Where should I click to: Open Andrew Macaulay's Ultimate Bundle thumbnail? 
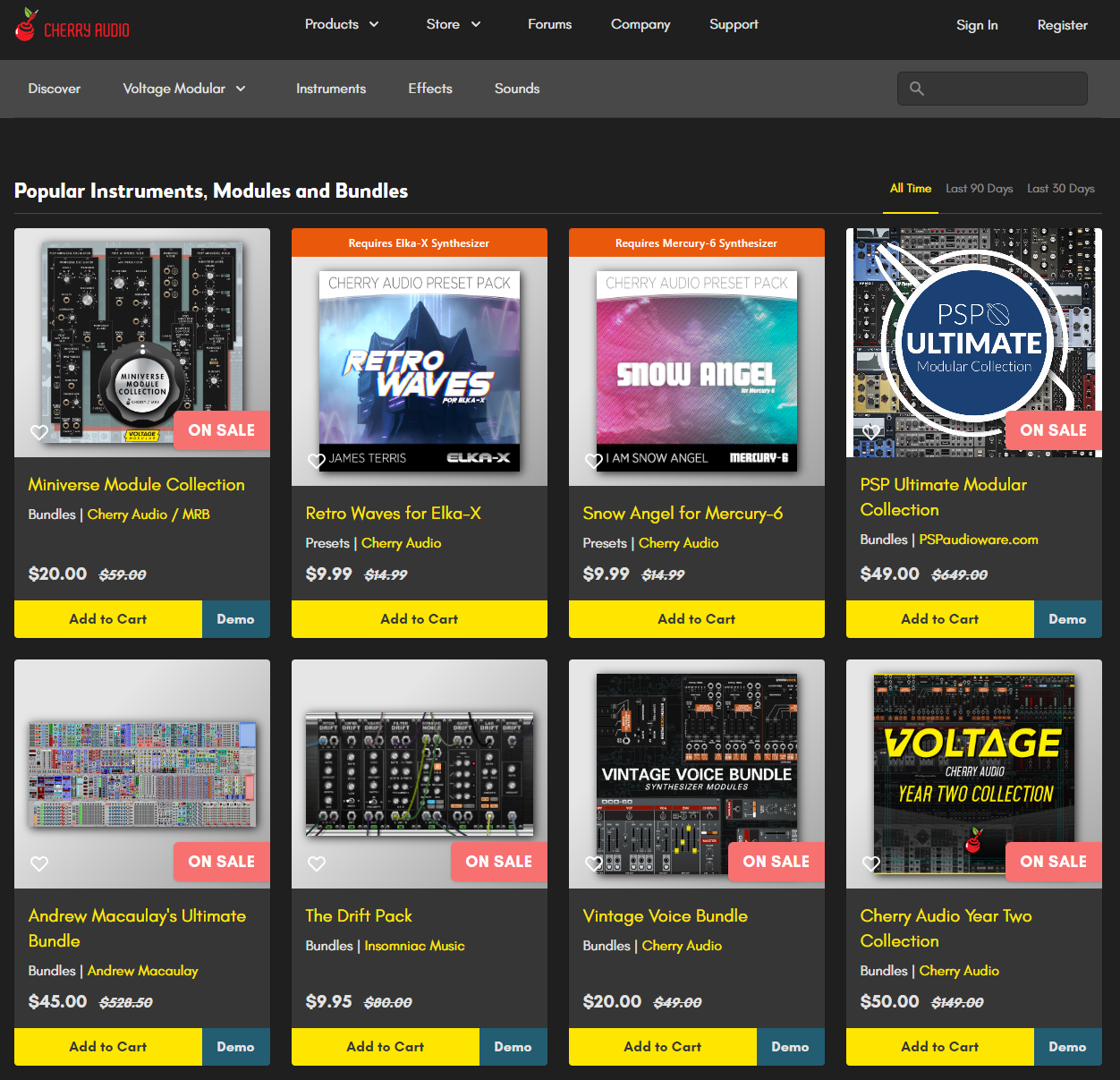142,775
